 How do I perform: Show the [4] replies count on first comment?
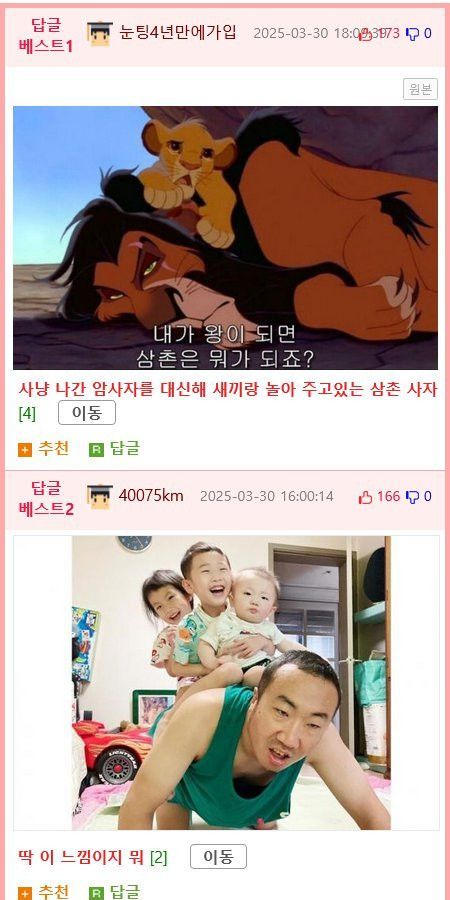[27, 413]
